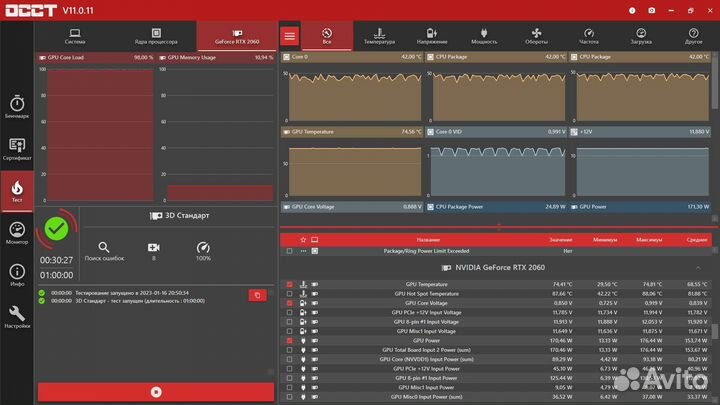Stop the running test with the red button
The height and width of the screenshot is (405, 720).
point(155,392)
